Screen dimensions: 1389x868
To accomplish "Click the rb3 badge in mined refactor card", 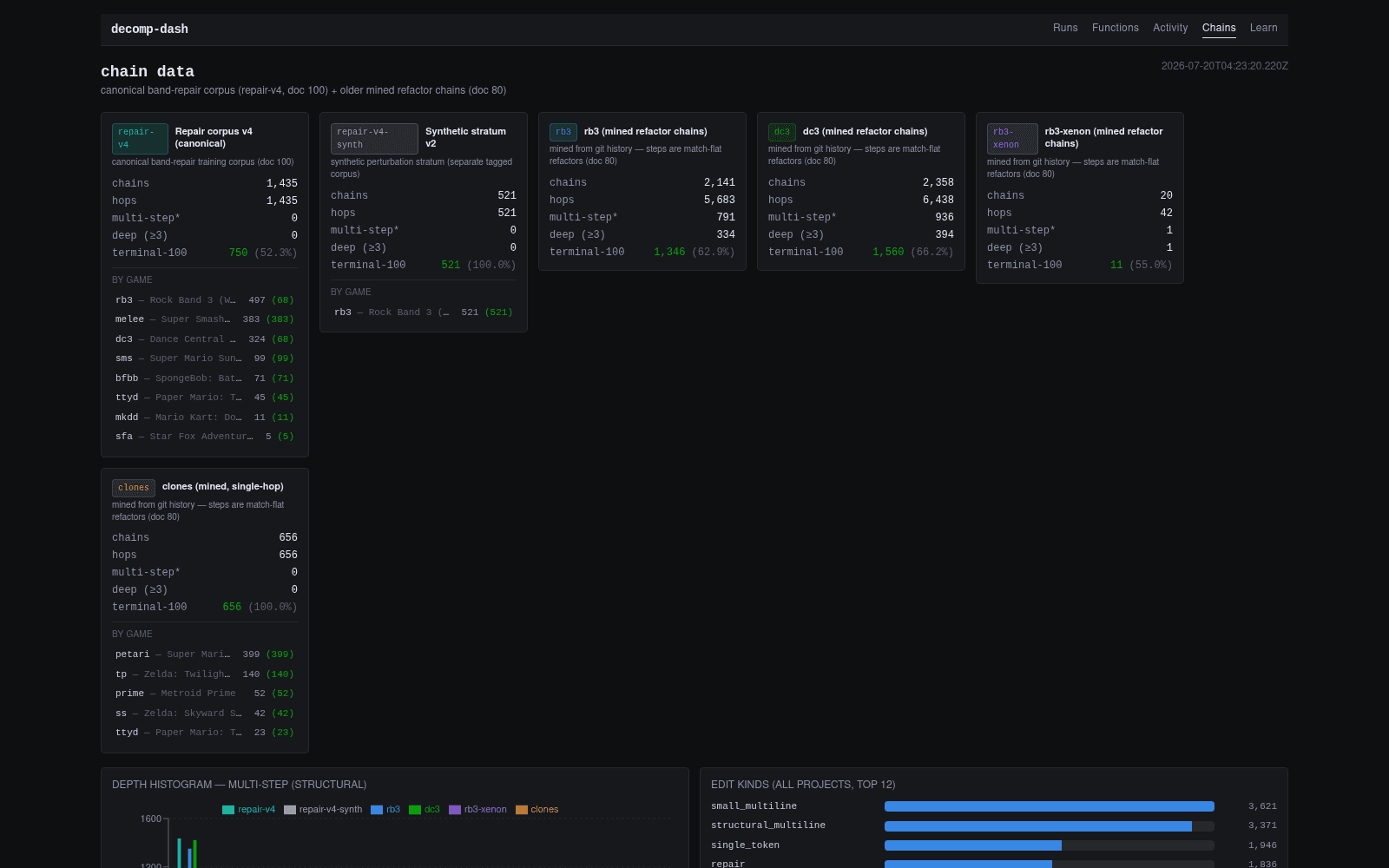I will (x=563, y=132).
